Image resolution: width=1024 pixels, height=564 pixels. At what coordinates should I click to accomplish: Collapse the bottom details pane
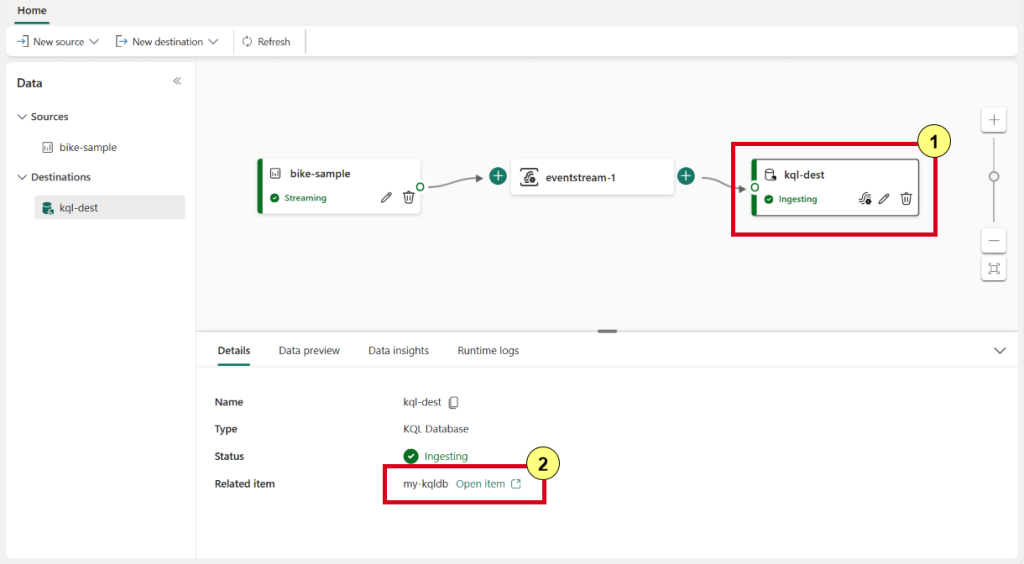1000,351
